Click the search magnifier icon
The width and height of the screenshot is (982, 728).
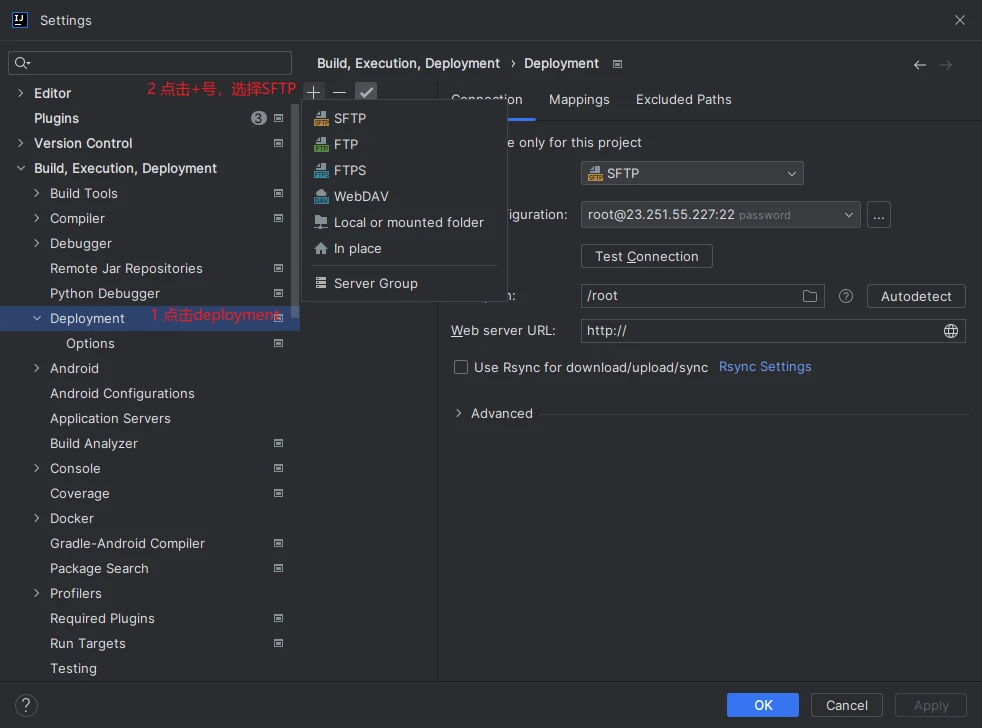click(22, 63)
